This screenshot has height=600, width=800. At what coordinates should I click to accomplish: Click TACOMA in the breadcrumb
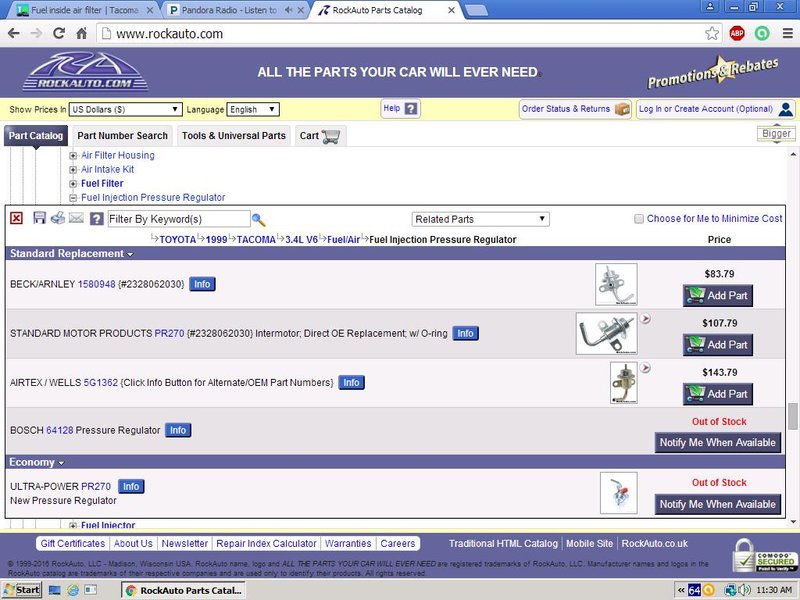coord(256,239)
